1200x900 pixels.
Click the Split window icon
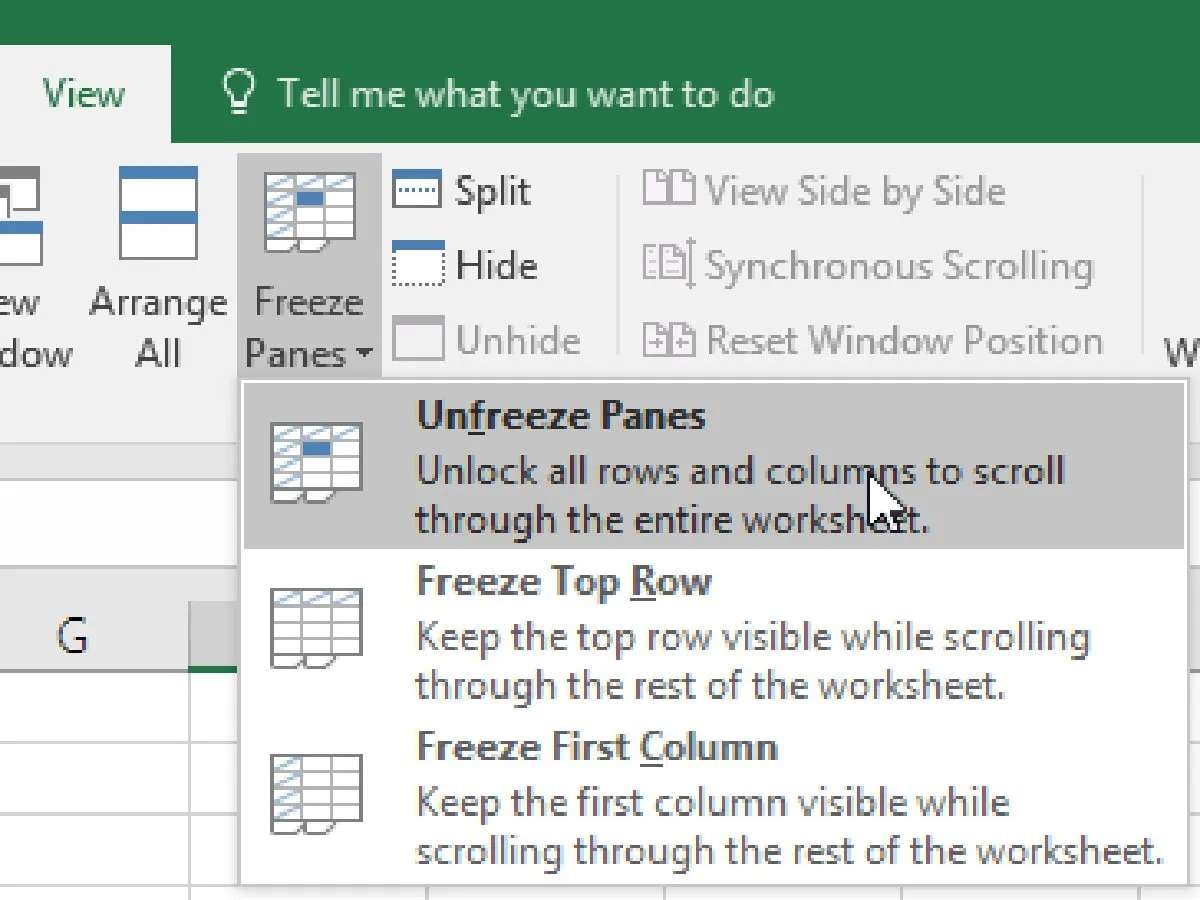pyautogui.click(x=417, y=190)
